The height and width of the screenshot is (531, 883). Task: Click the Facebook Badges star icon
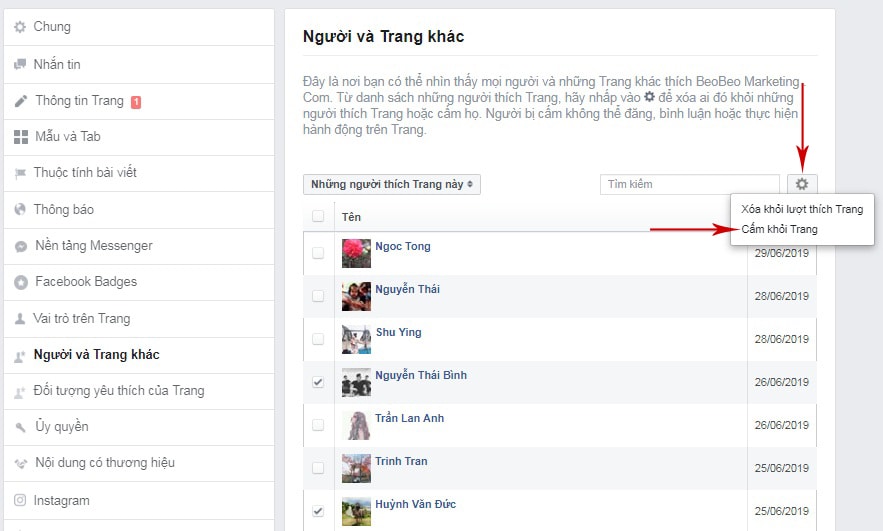point(20,282)
